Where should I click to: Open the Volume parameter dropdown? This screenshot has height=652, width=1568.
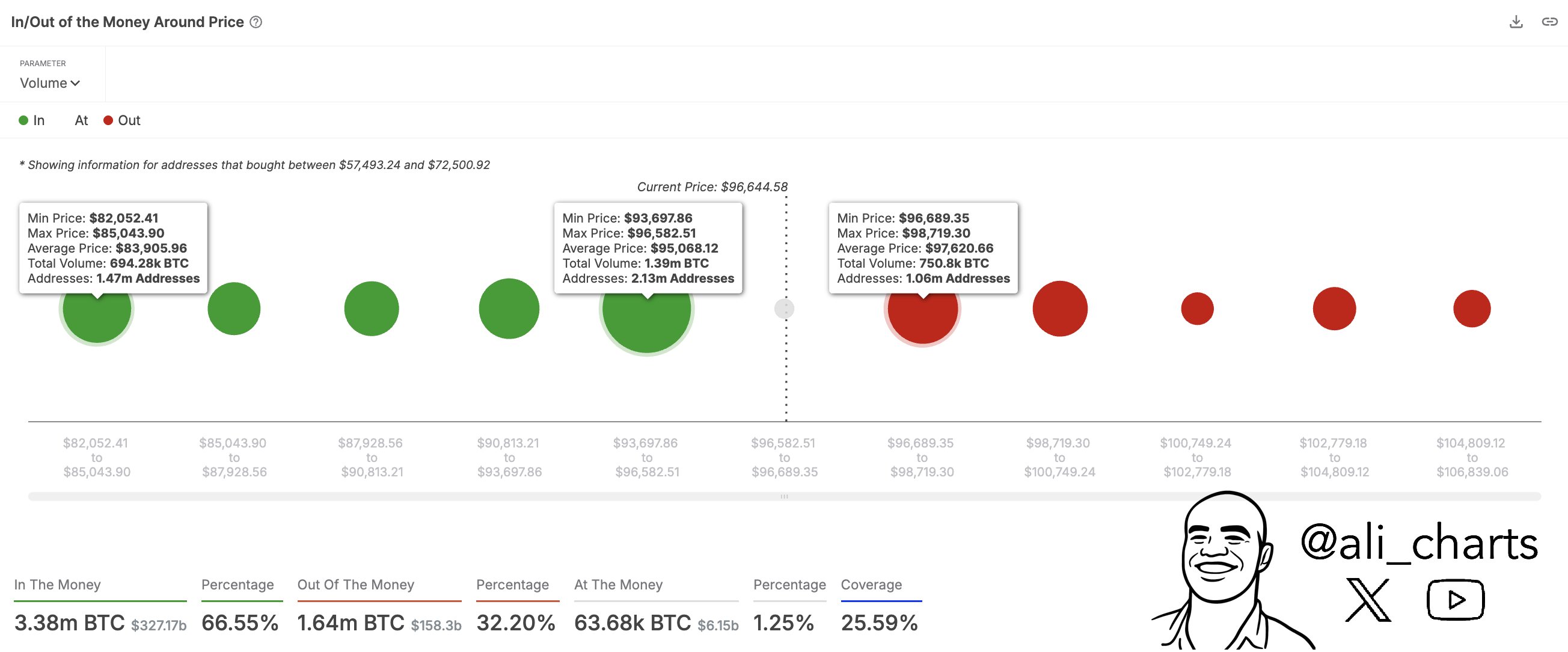point(50,83)
